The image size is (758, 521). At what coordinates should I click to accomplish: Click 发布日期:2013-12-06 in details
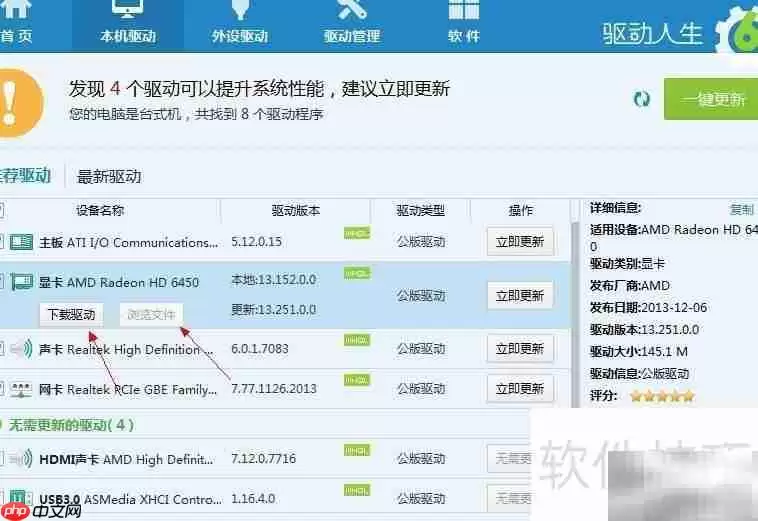click(x=648, y=307)
